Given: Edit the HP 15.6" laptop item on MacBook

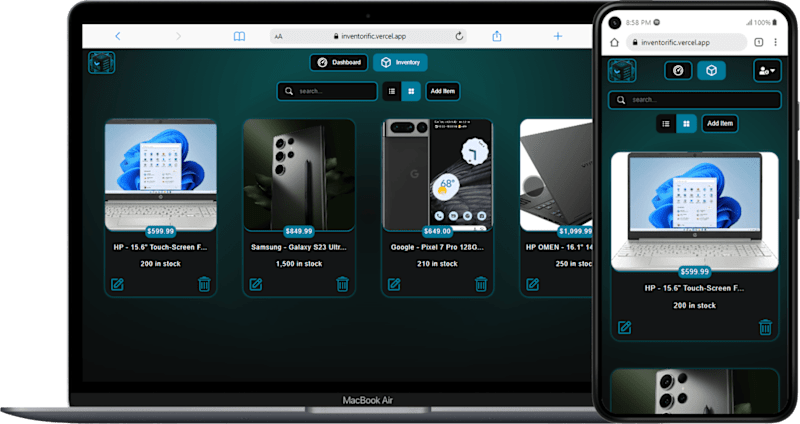Looking at the screenshot, I should click(x=117, y=284).
